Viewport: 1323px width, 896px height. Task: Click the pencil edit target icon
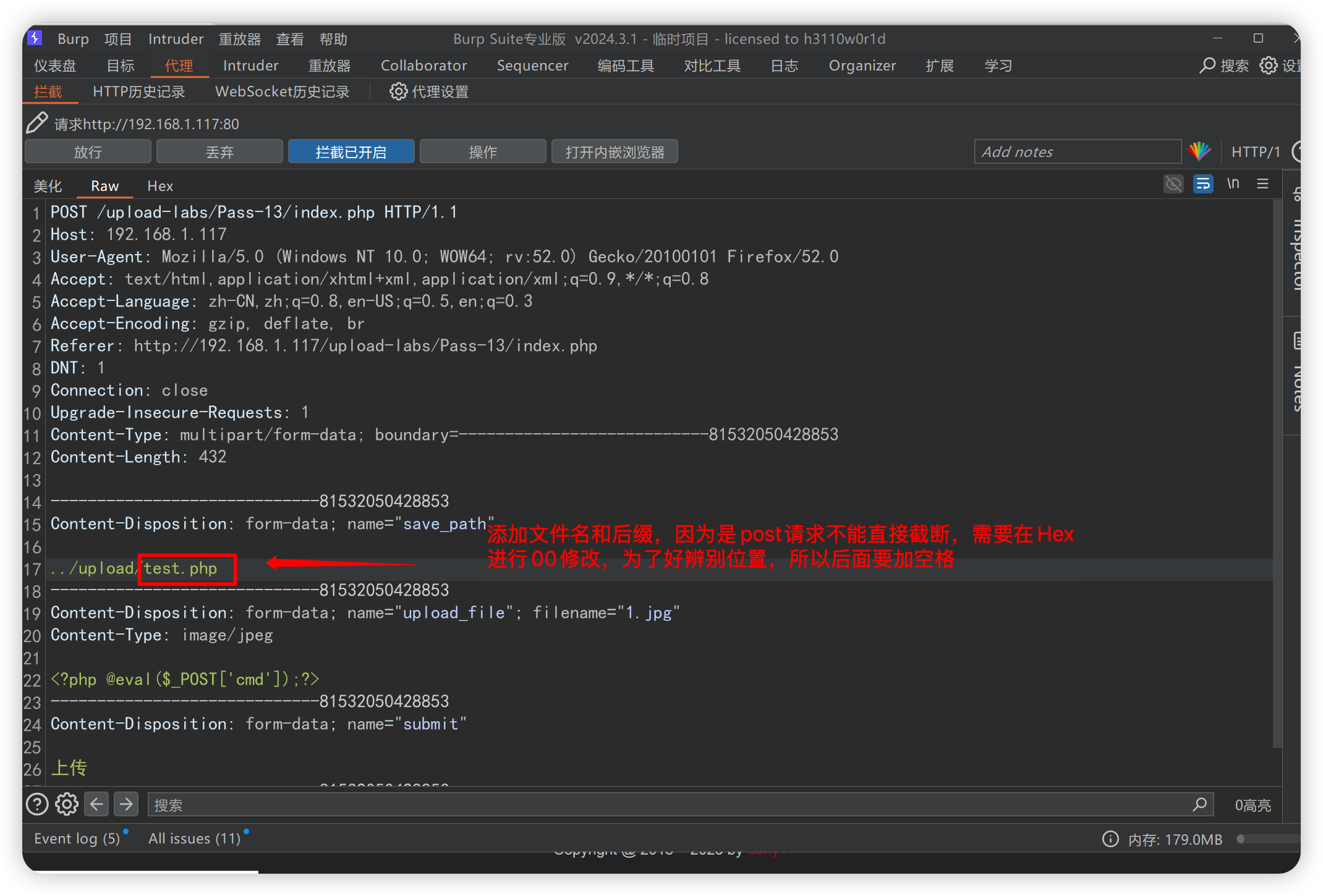click(x=37, y=123)
